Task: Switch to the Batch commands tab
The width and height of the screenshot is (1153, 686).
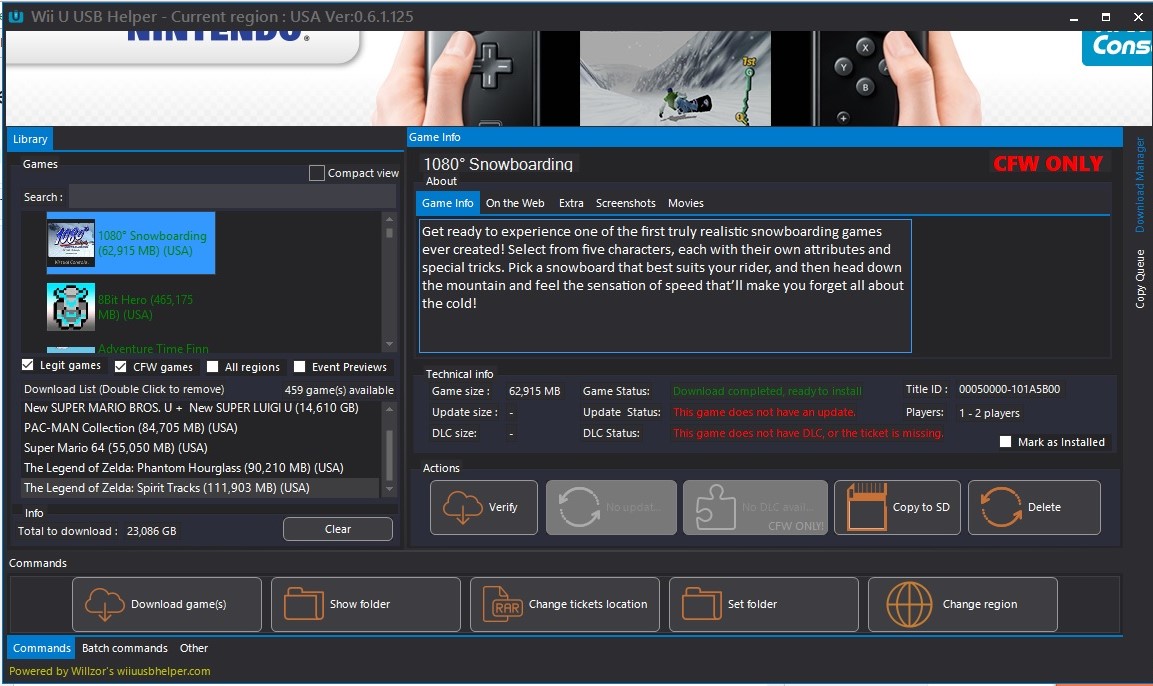Action: 124,648
